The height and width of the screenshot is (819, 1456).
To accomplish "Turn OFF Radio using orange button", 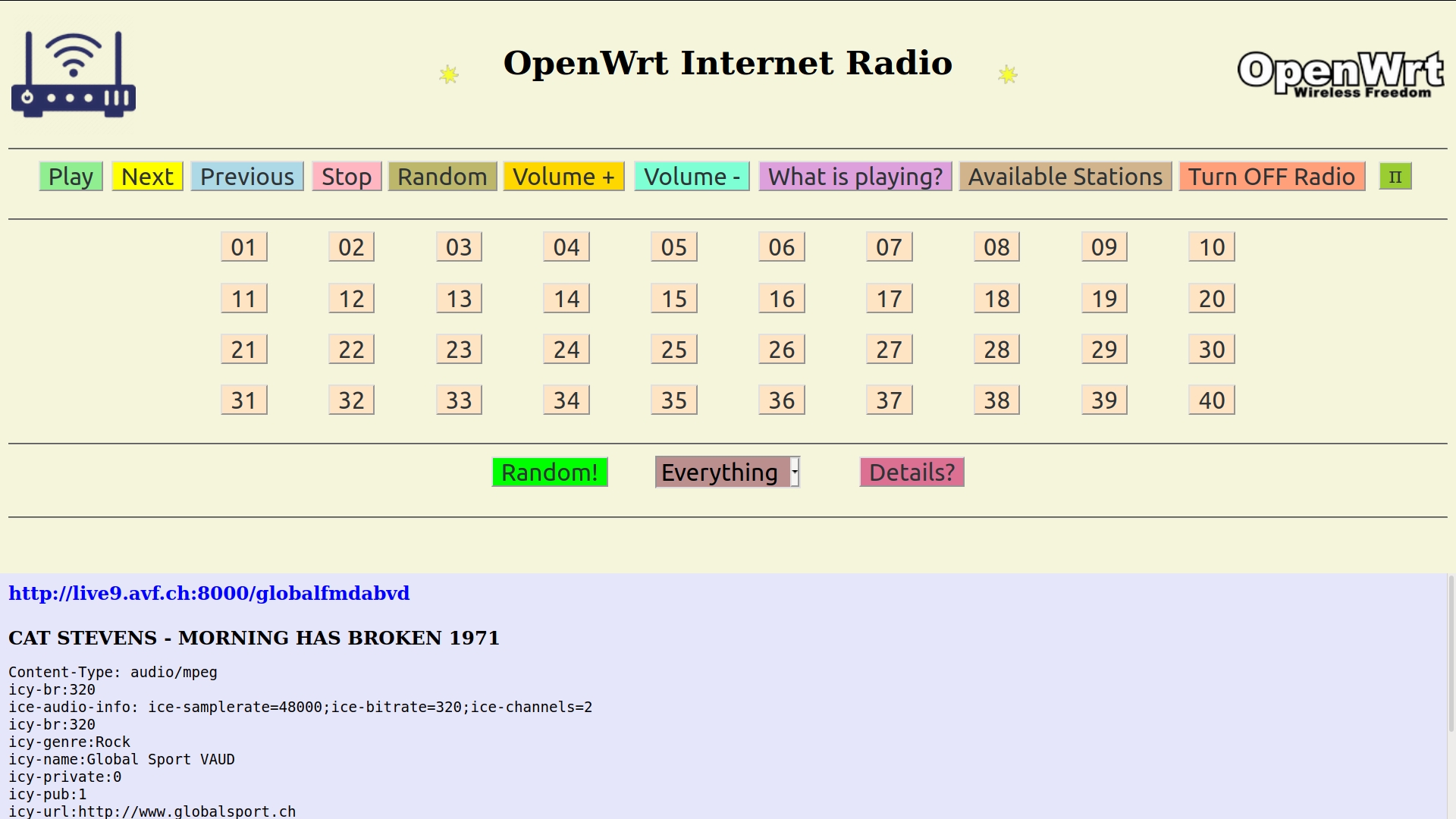I will [1271, 177].
